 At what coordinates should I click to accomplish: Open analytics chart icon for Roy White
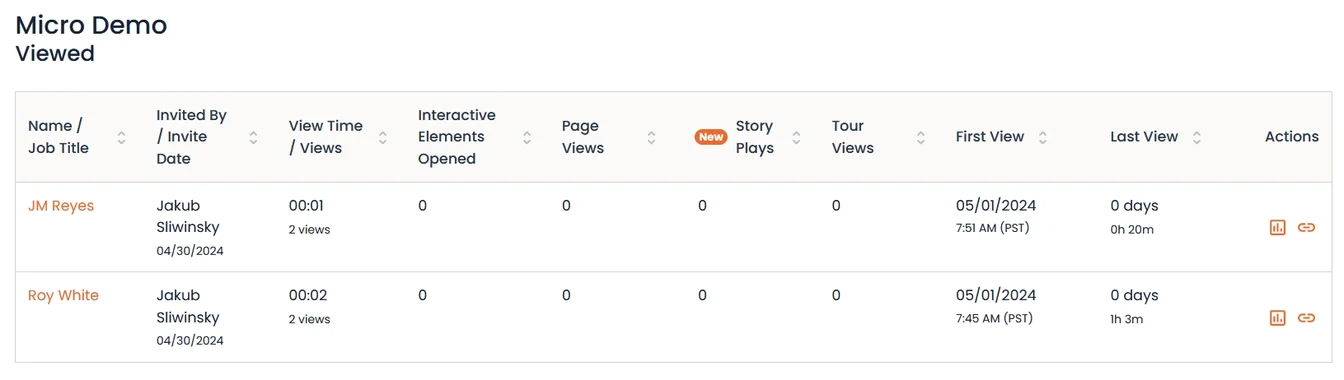pyautogui.click(x=1277, y=318)
